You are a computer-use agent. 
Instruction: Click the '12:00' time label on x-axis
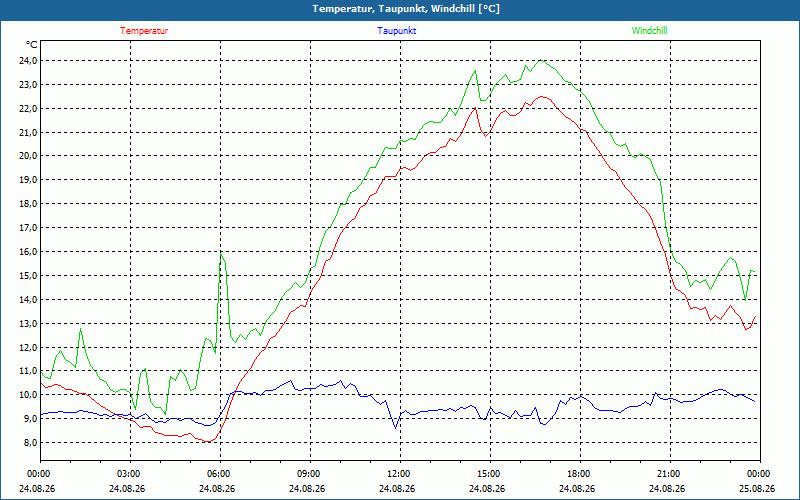click(x=399, y=474)
